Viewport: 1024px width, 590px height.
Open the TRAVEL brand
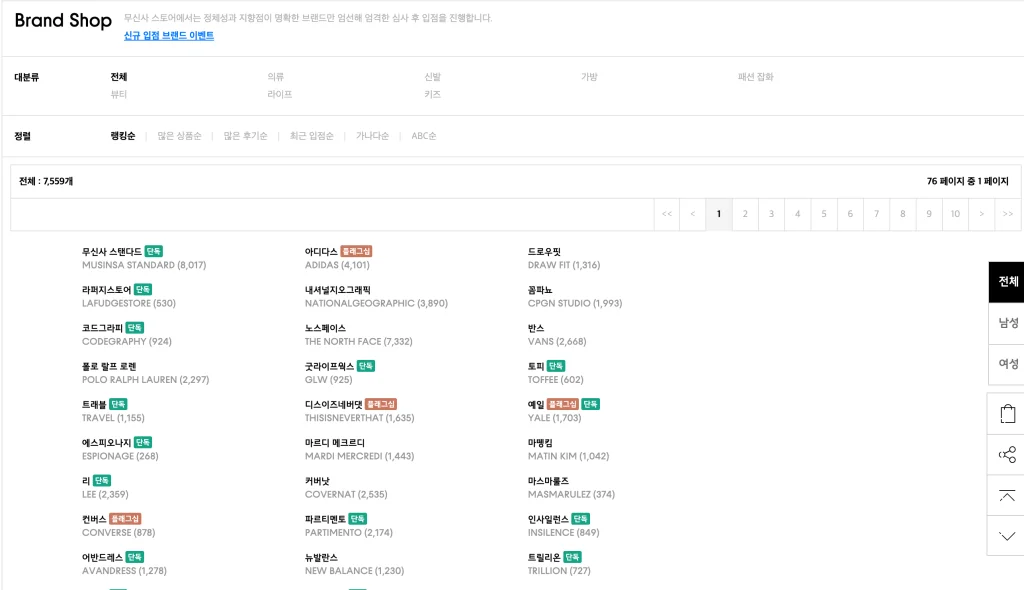pos(113,418)
